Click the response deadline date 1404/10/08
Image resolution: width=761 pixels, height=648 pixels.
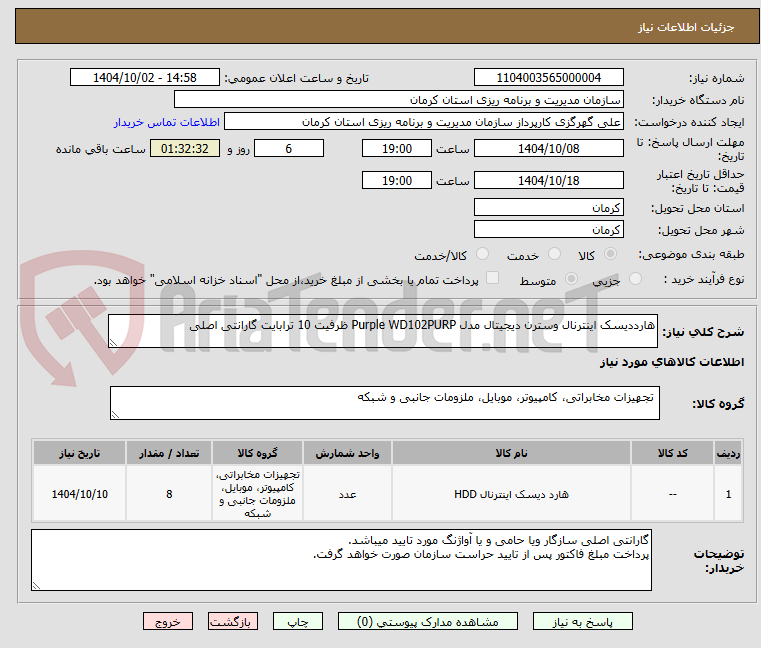click(x=548, y=149)
